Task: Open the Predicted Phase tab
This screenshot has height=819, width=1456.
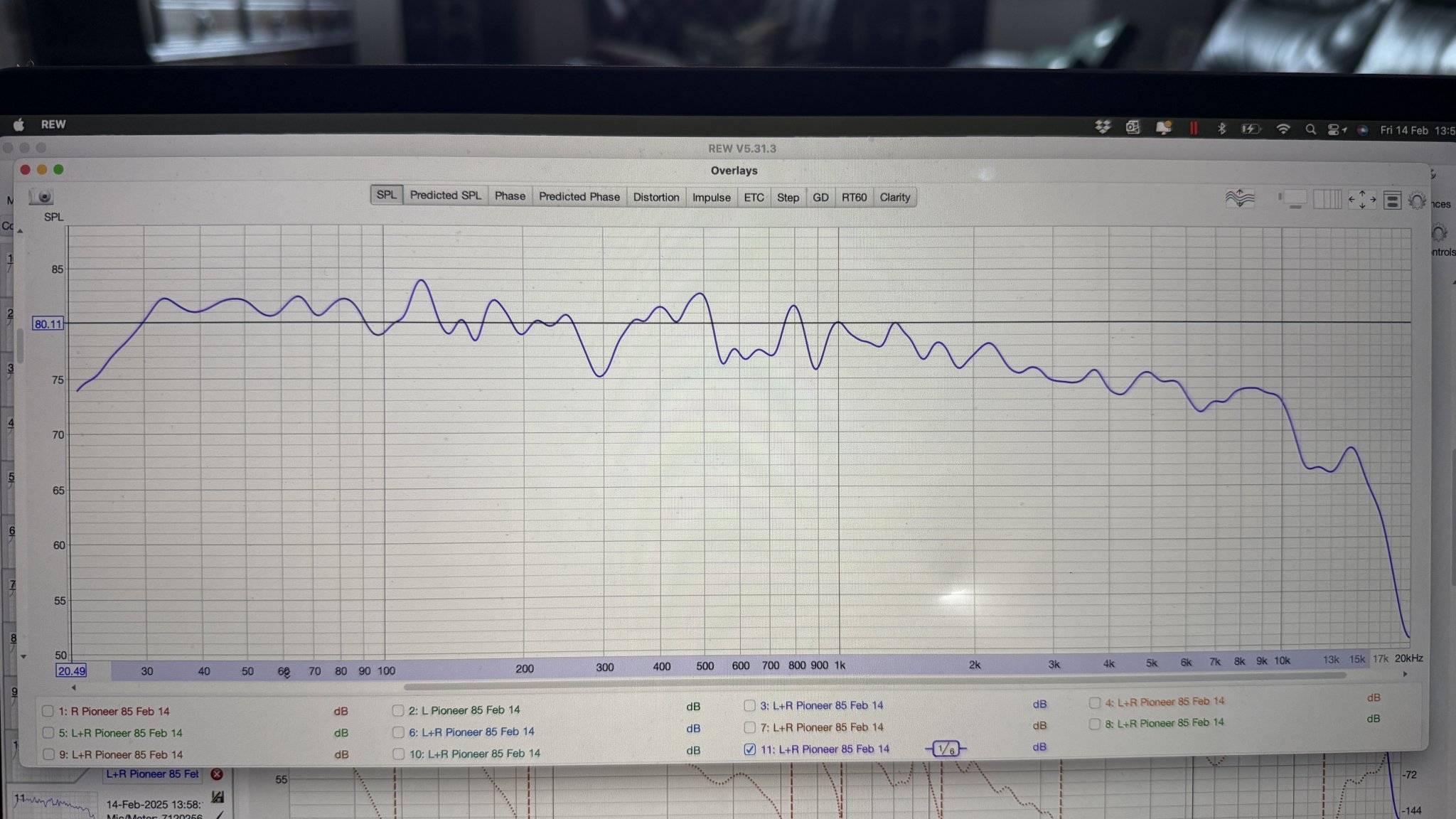Action: 579,197
